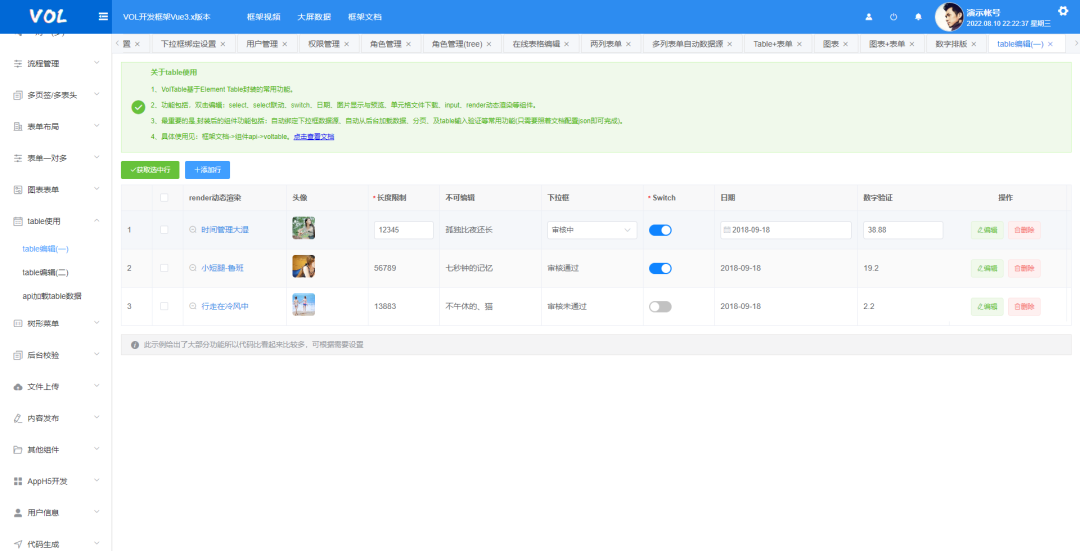Click the 2018-09-18 date input in row 1
This screenshot has height=551, width=1080.
pos(786,230)
